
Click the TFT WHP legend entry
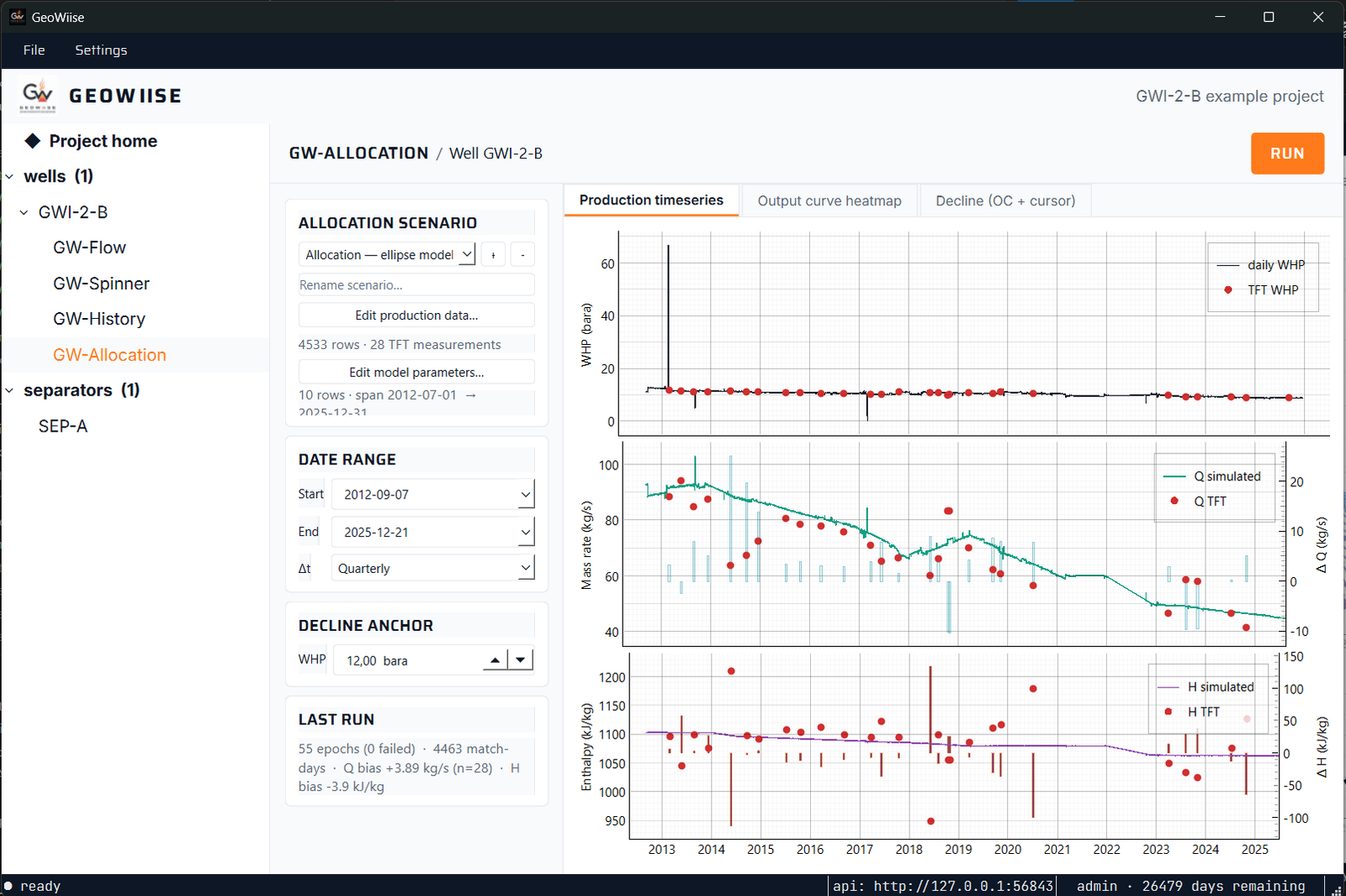pos(1261,290)
